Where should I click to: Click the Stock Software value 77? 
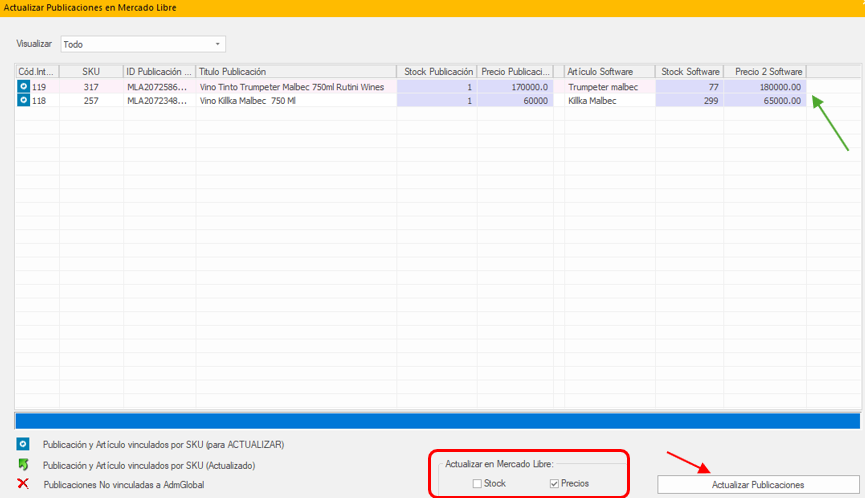[x=690, y=87]
